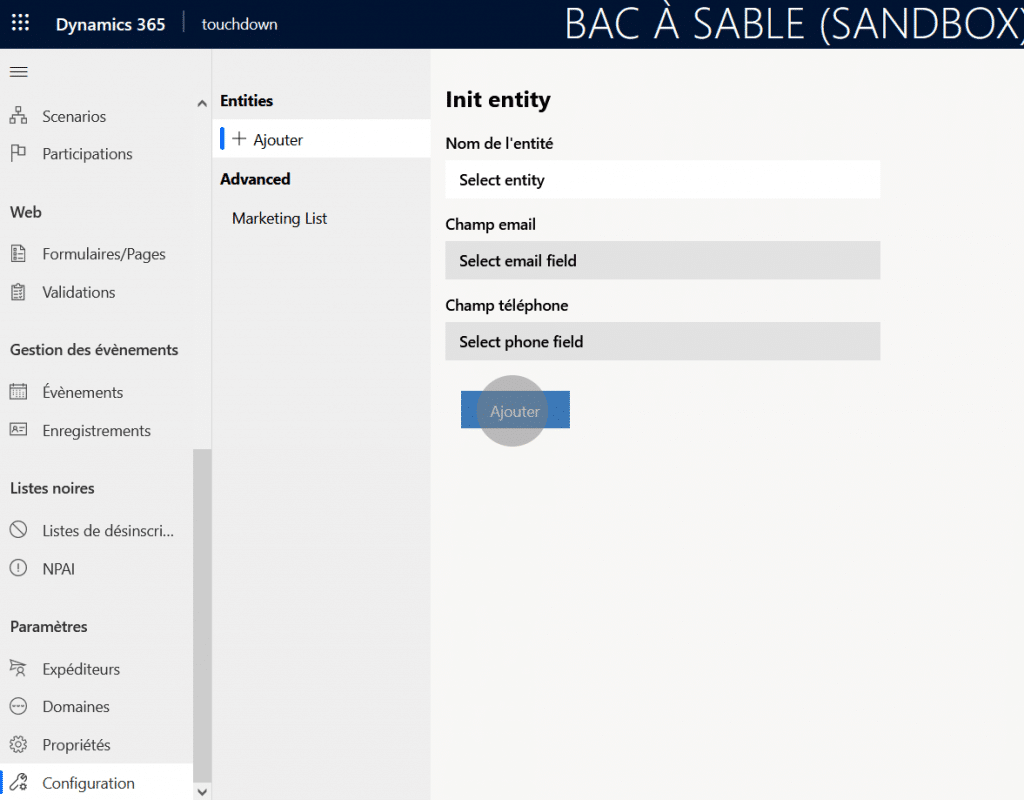Click the Expéditeurs sender icon
The width and height of the screenshot is (1024, 800).
[x=18, y=669]
